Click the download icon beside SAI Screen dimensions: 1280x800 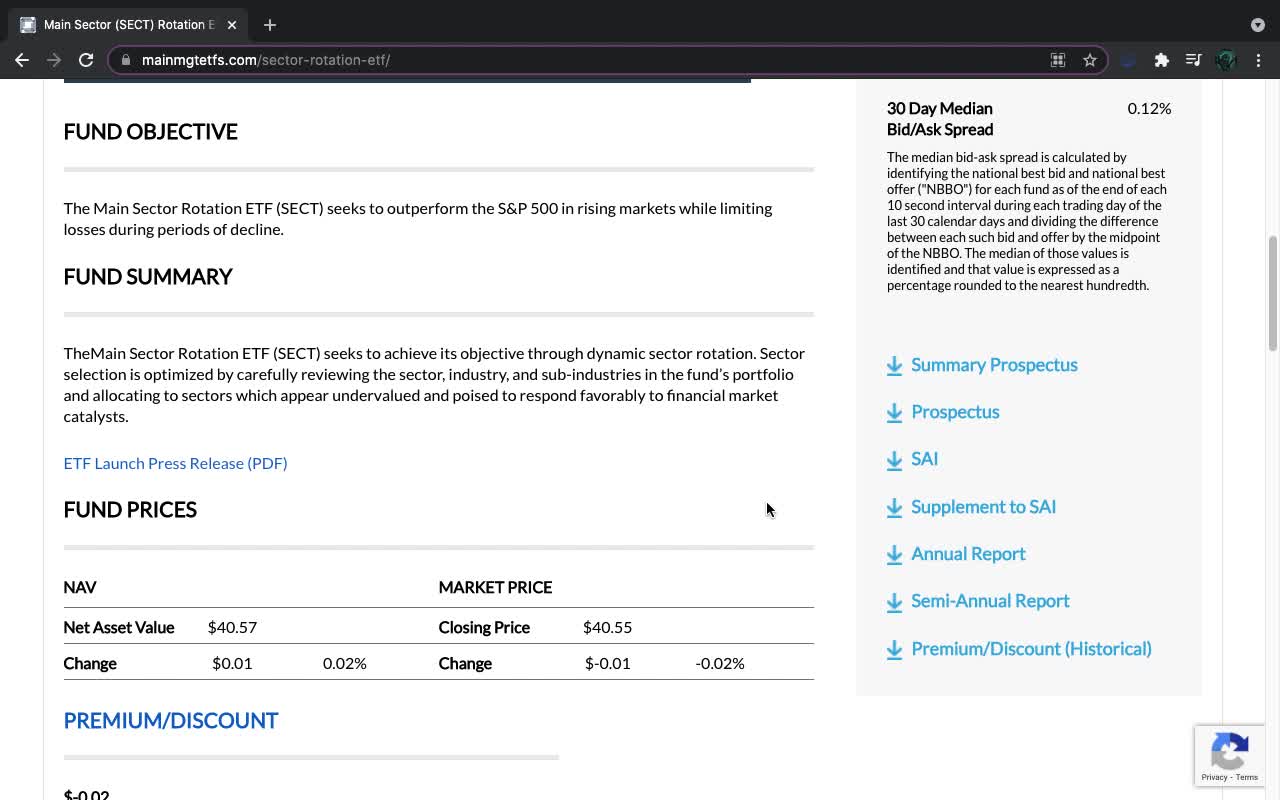894,460
